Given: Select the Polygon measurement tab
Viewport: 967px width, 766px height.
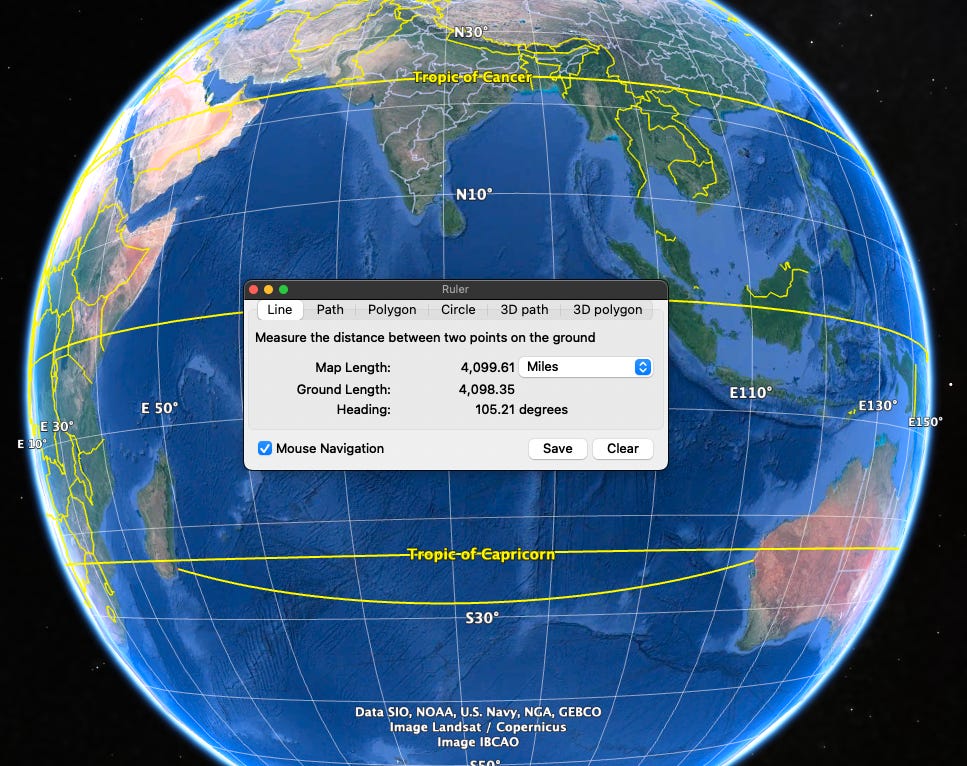Looking at the screenshot, I should coord(392,310).
